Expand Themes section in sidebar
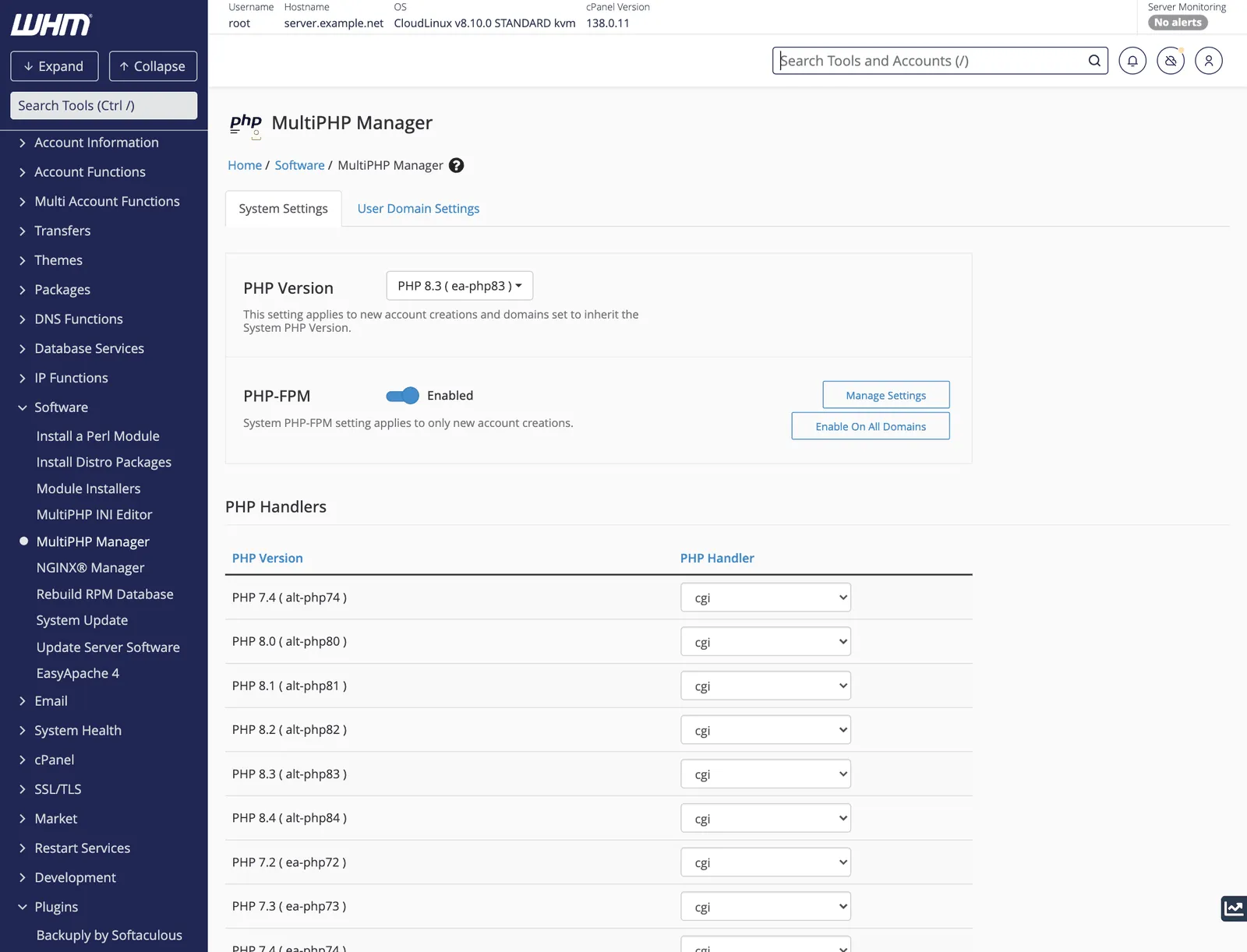This screenshot has width=1247, height=952. [58, 260]
